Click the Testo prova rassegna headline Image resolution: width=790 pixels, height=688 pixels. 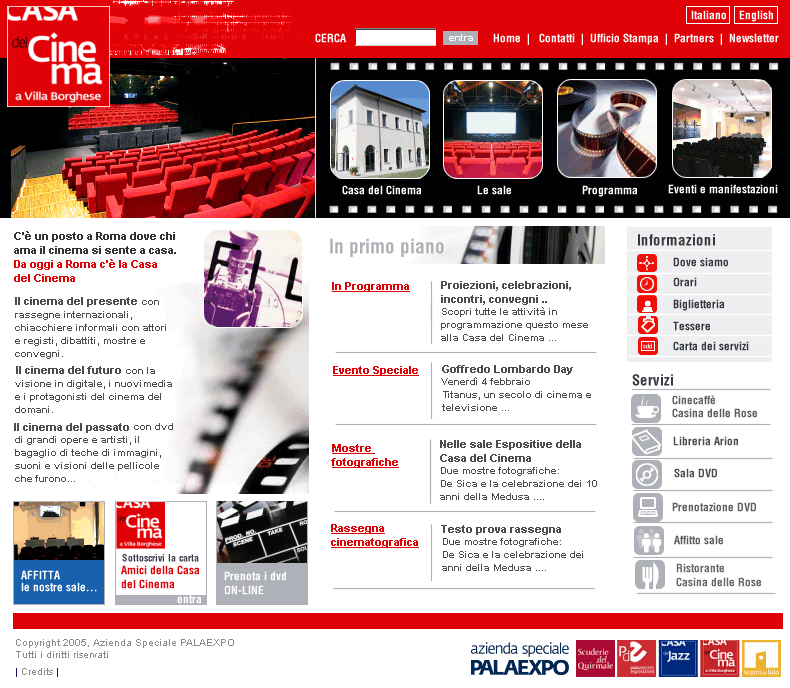click(501, 529)
